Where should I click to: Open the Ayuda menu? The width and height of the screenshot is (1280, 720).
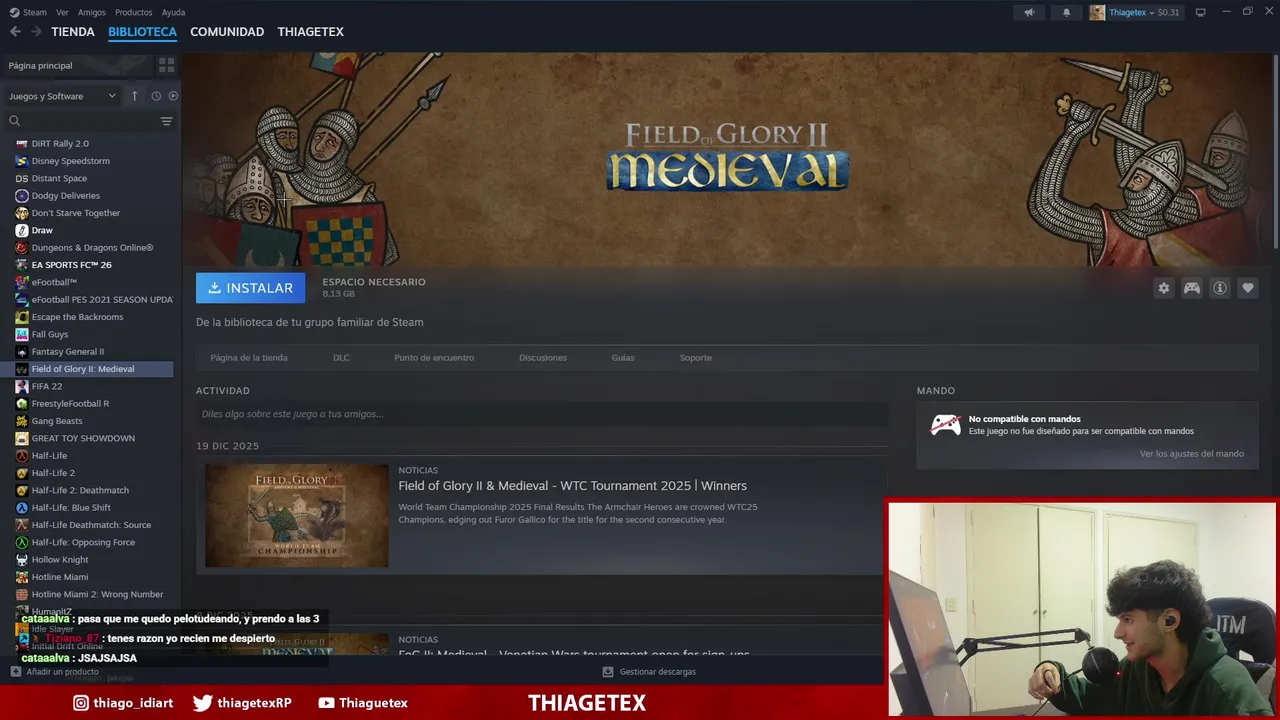point(173,12)
